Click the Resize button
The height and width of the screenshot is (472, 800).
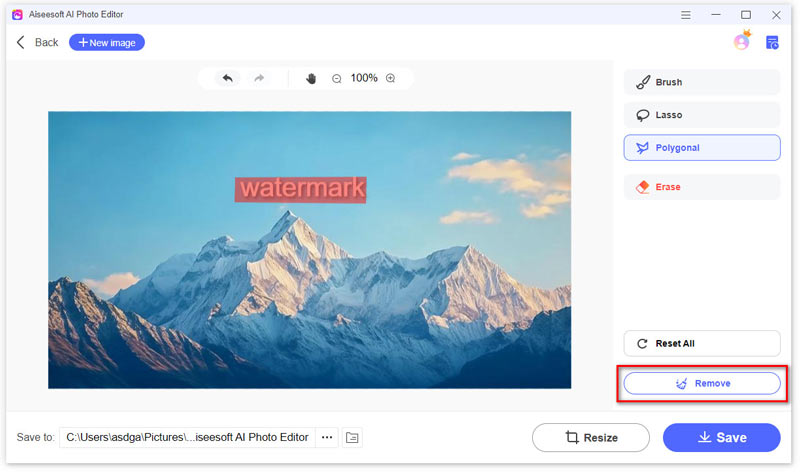click(x=591, y=437)
